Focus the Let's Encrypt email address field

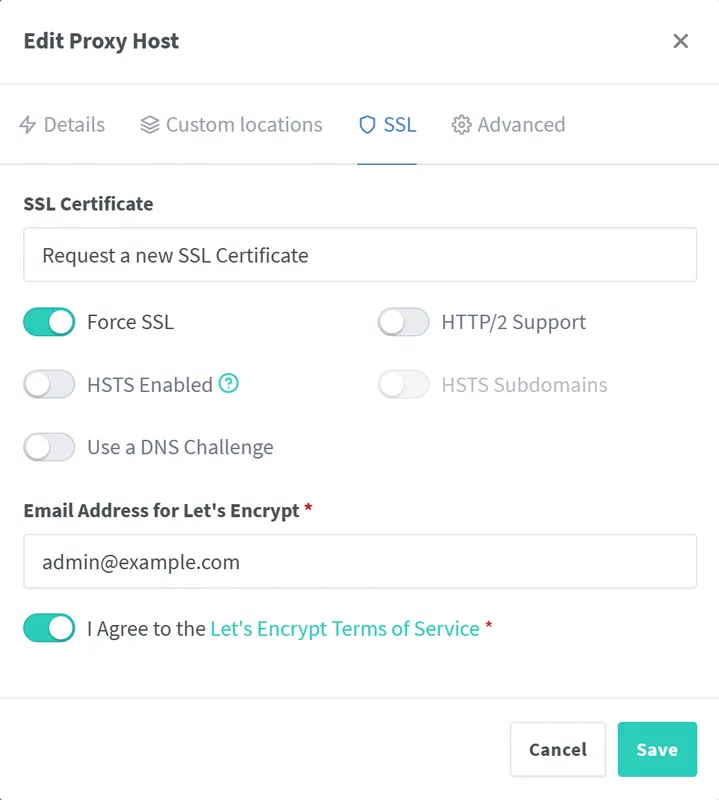359,562
